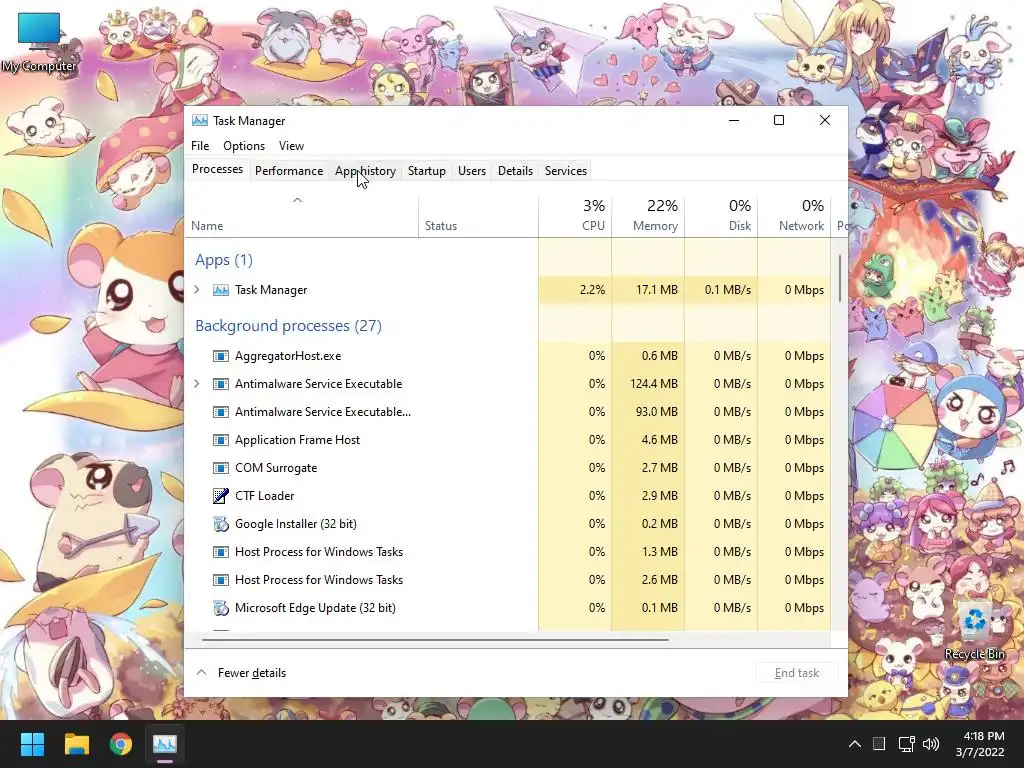Viewport: 1024px width, 768px height.
Task: Select the Background processes (27) header
Action: 288,326
